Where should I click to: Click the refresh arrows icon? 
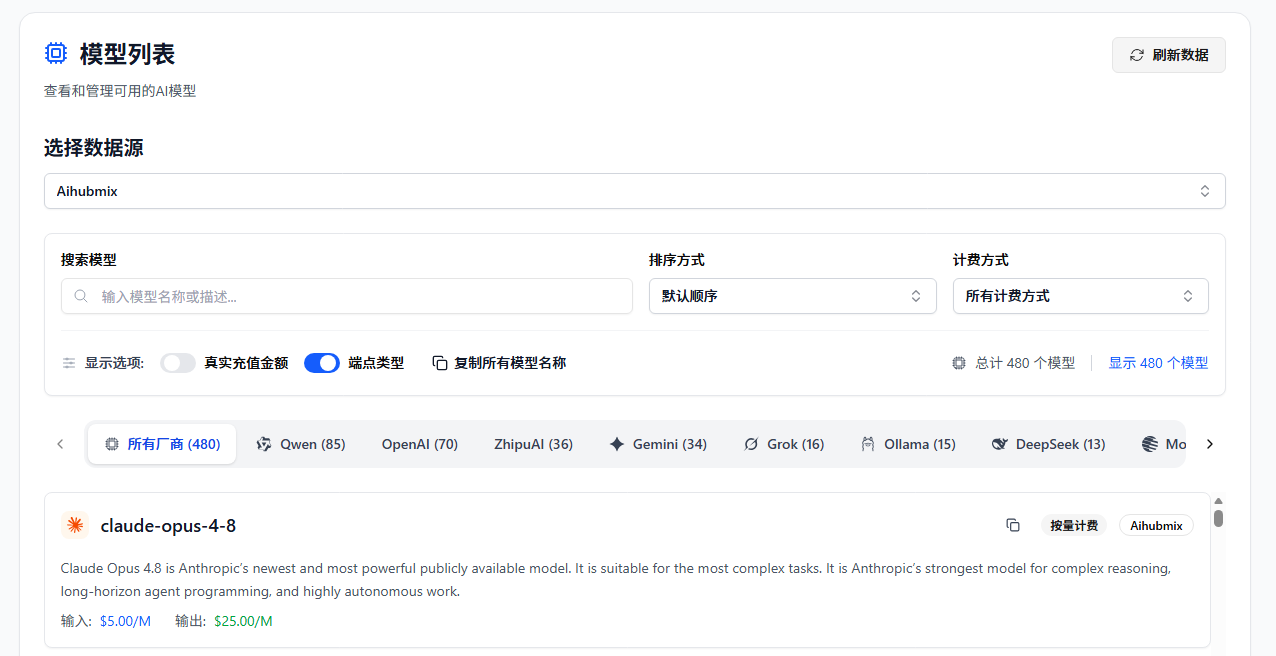[1136, 55]
